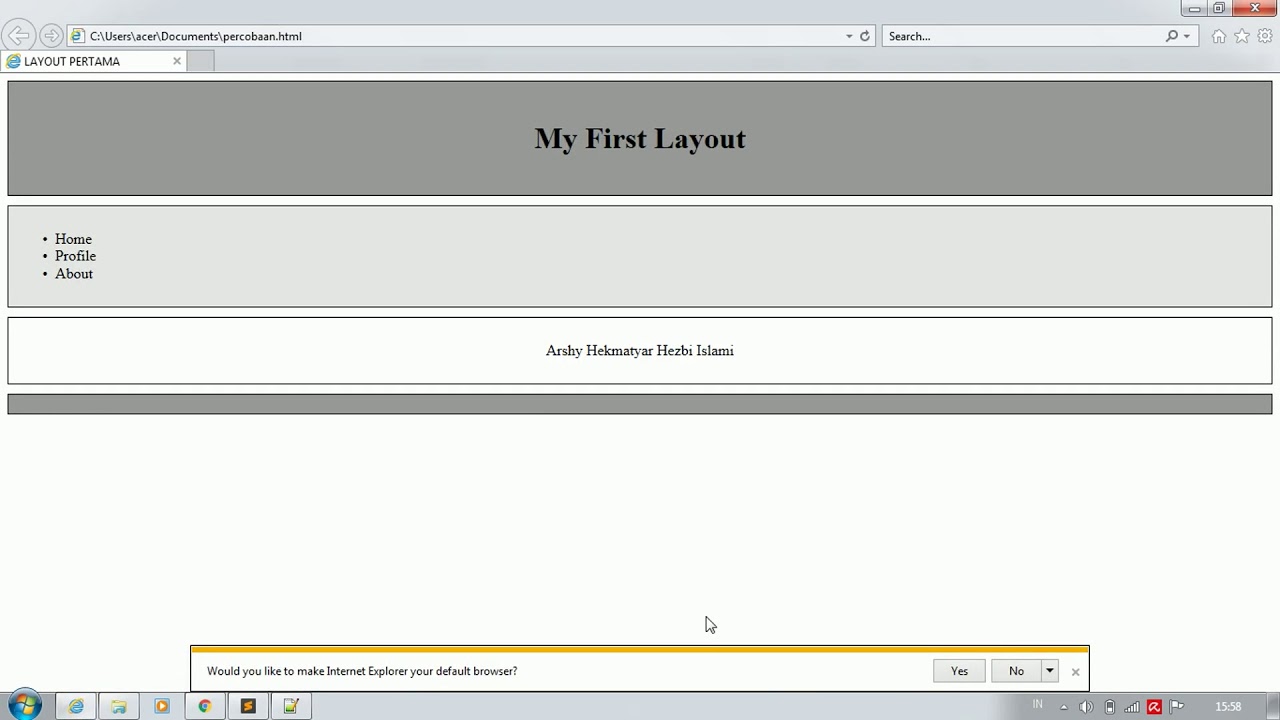Click Yes to set default browser
Viewport: 1280px width, 720px height.
tap(959, 671)
